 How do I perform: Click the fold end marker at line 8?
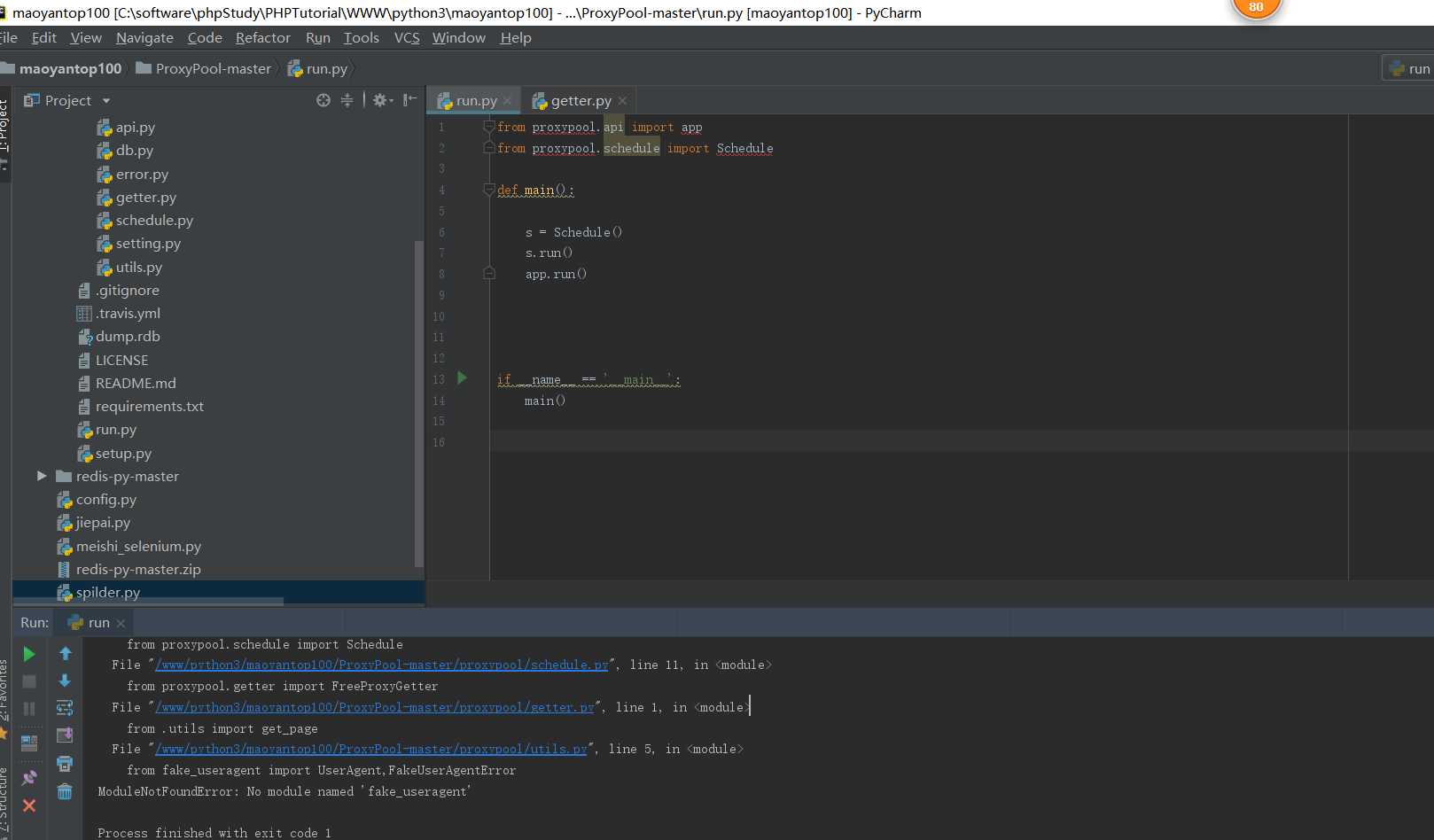click(488, 274)
